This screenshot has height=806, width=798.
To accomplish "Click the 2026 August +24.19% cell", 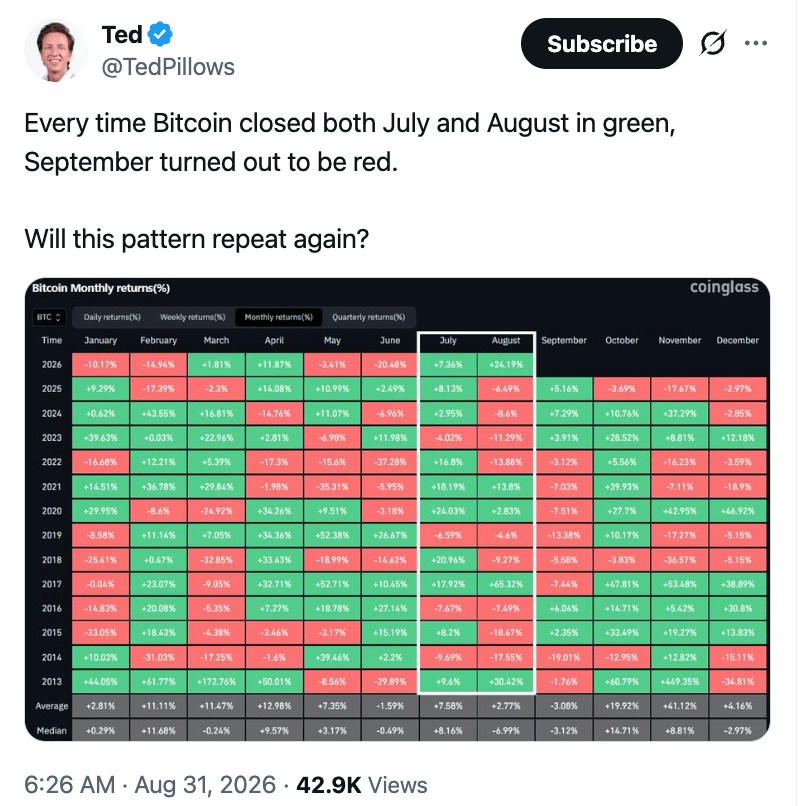I will click(x=506, y=364).
